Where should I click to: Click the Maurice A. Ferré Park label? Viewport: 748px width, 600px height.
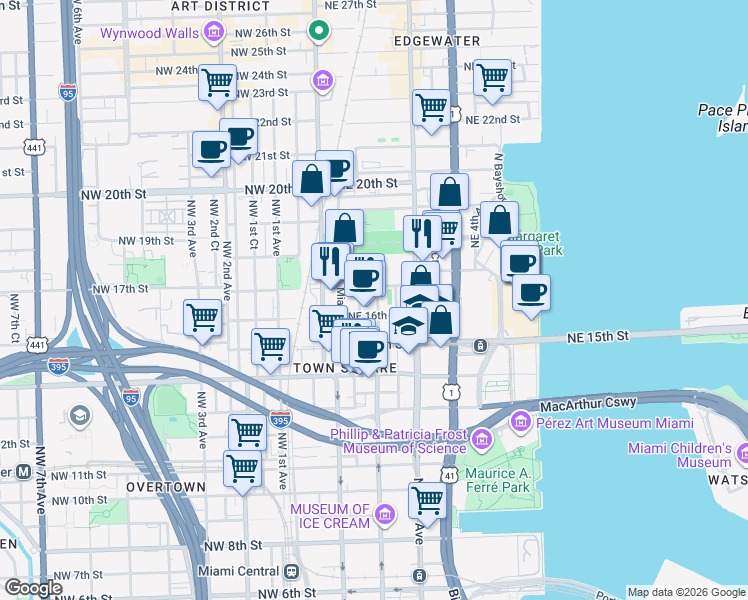(x=498, y=480)
